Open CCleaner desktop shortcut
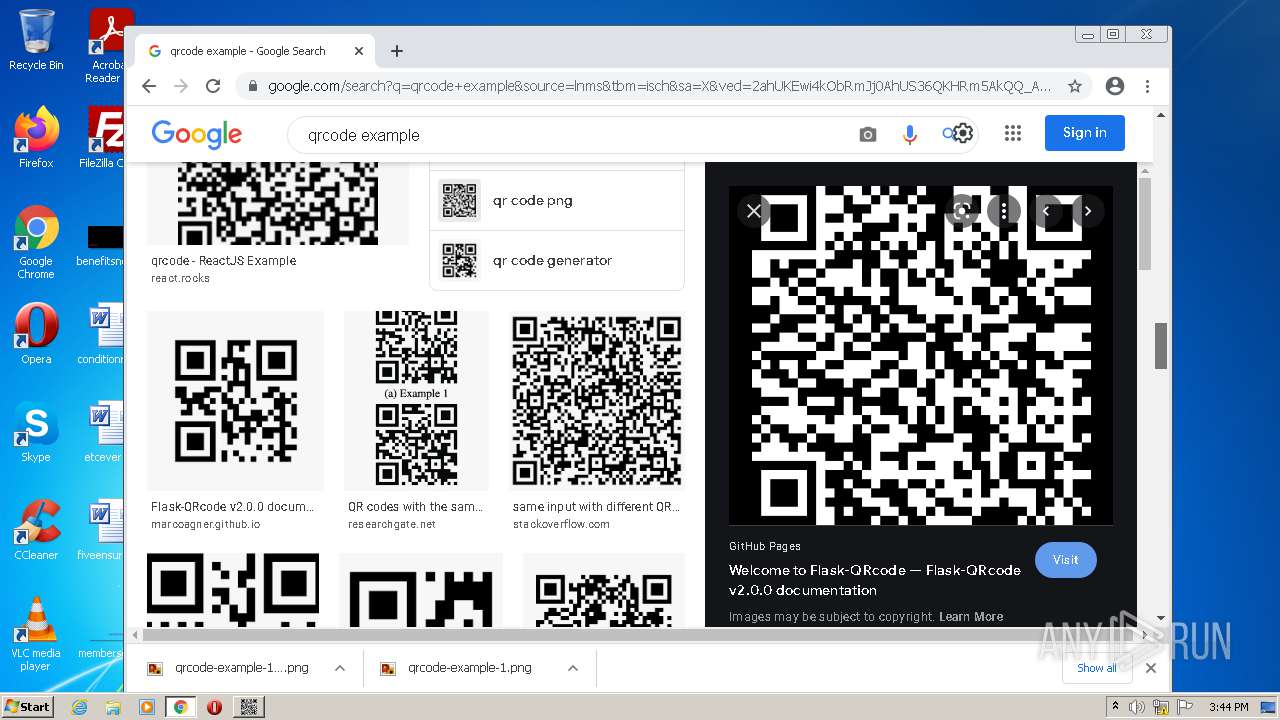Image resolution: width=1280 pixels, height=720 pixels. pyautogui.click(x=36, y=530)
